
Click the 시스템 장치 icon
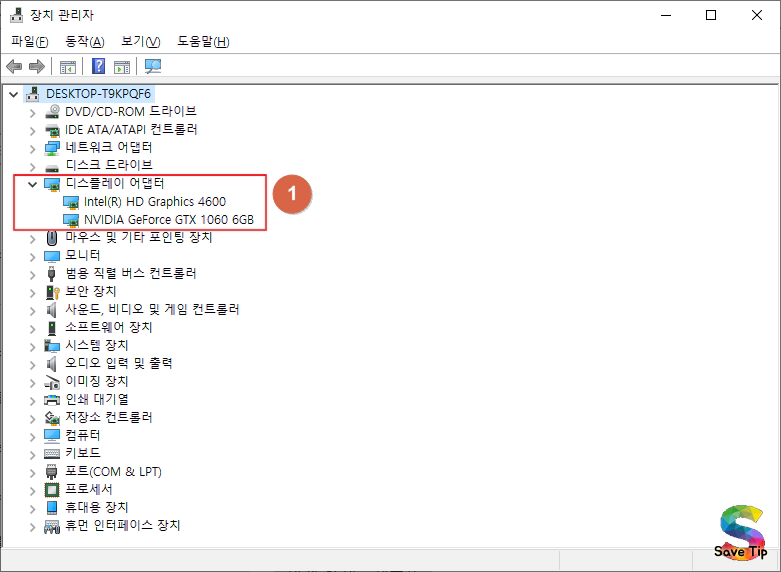[52, 346]
